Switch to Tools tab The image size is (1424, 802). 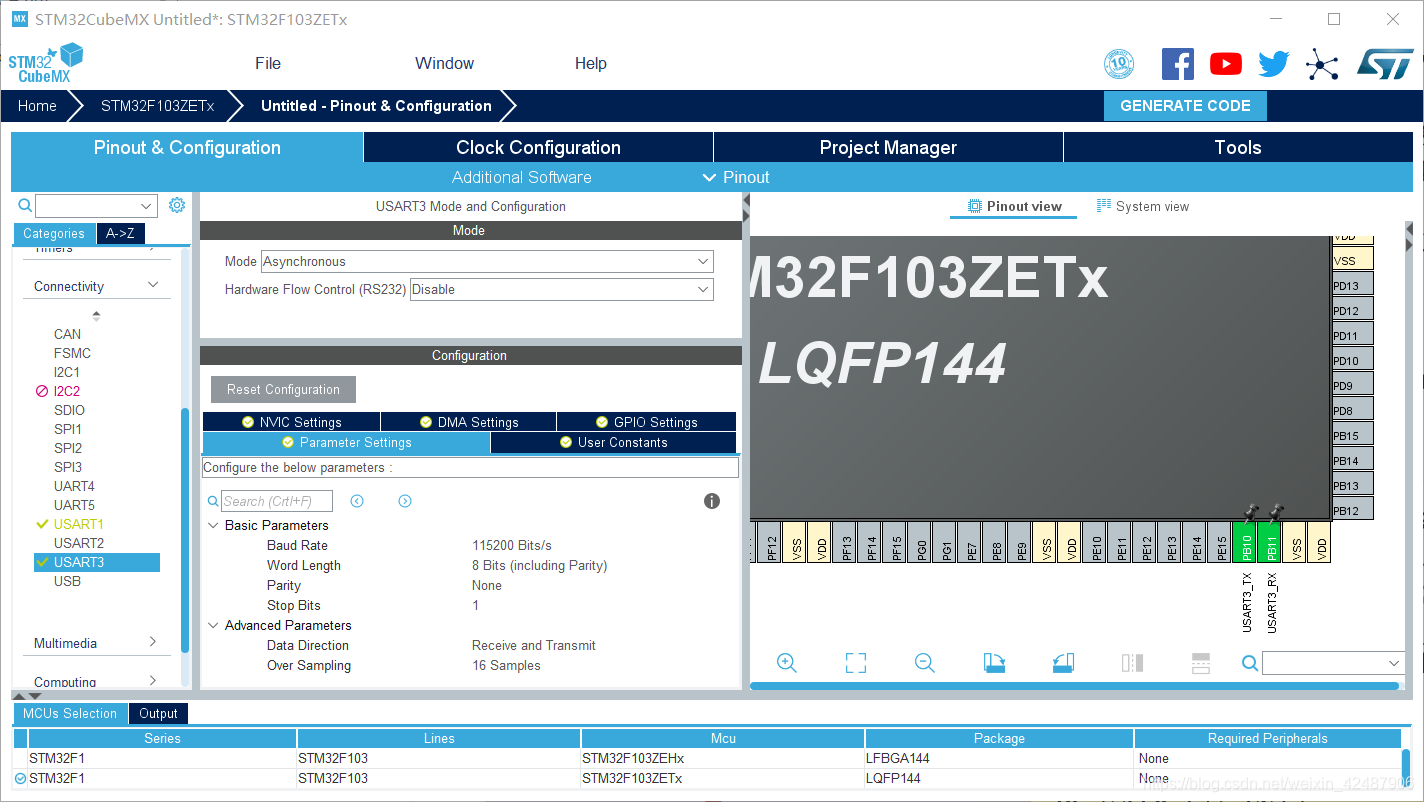(x=1238, y=147)
